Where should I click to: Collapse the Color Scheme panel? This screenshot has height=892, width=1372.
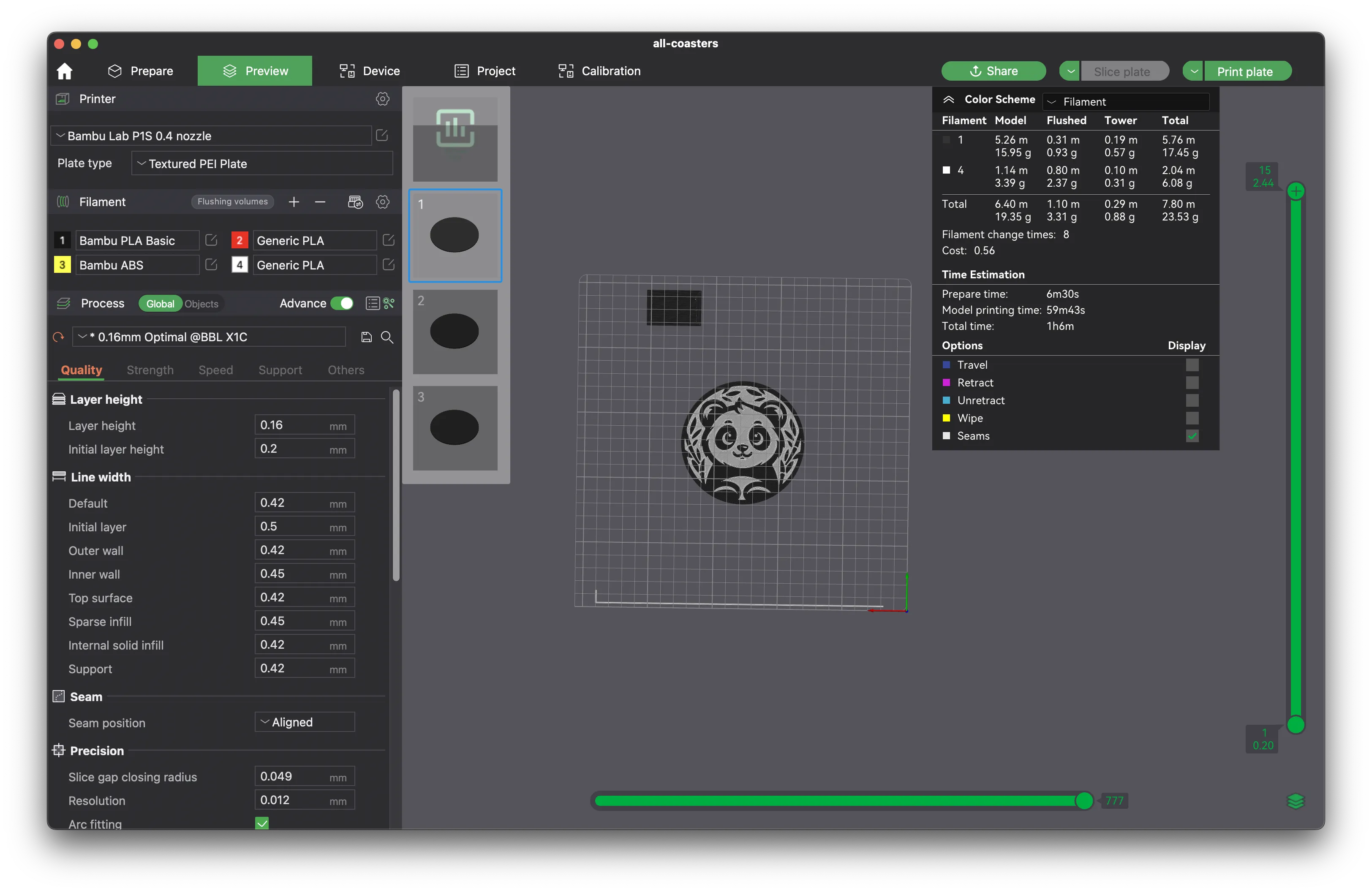pos(948,100)
